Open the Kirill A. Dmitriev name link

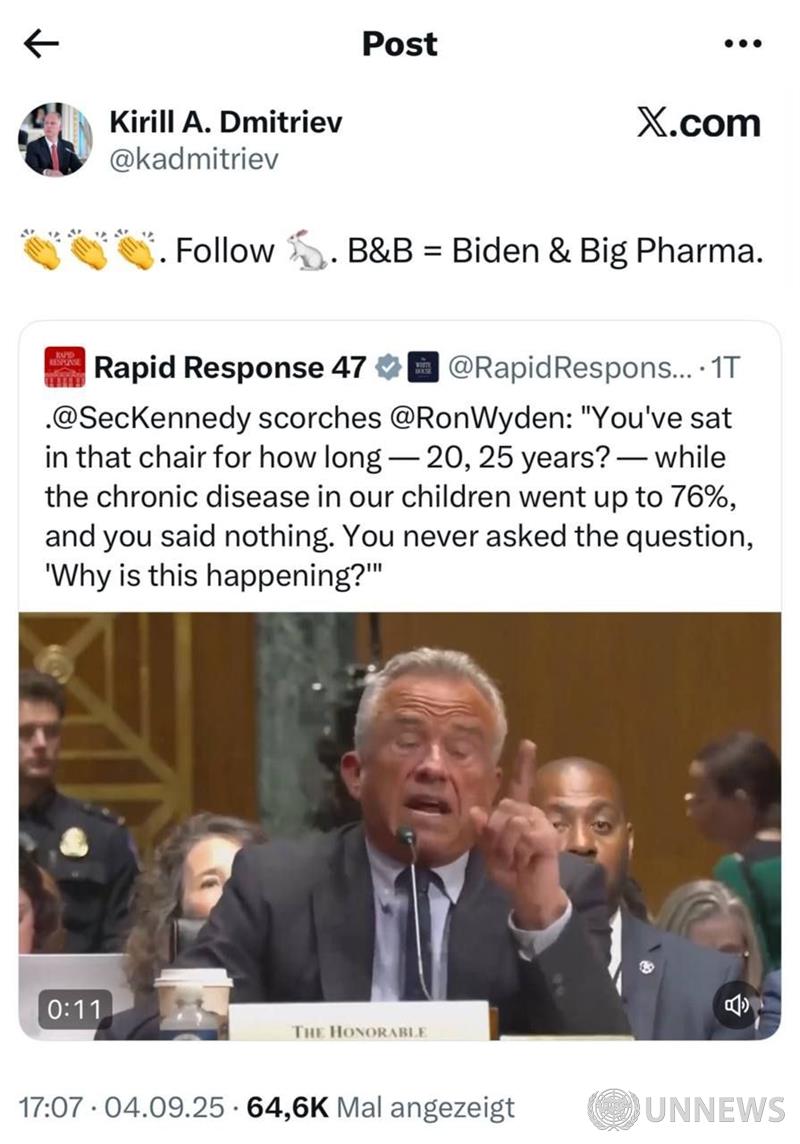pyautogui.click(x=225, y=122)
